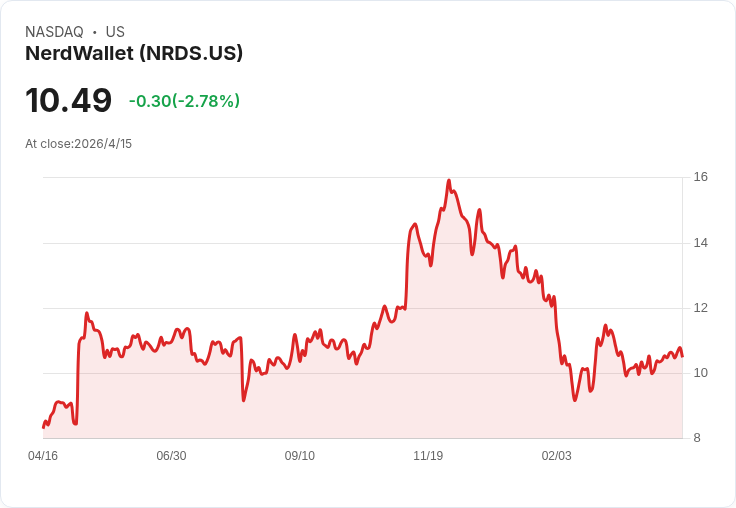The image size is (736, 508).
Task: Select the 06/30 date axis label
Action: [x=171, y=455]
